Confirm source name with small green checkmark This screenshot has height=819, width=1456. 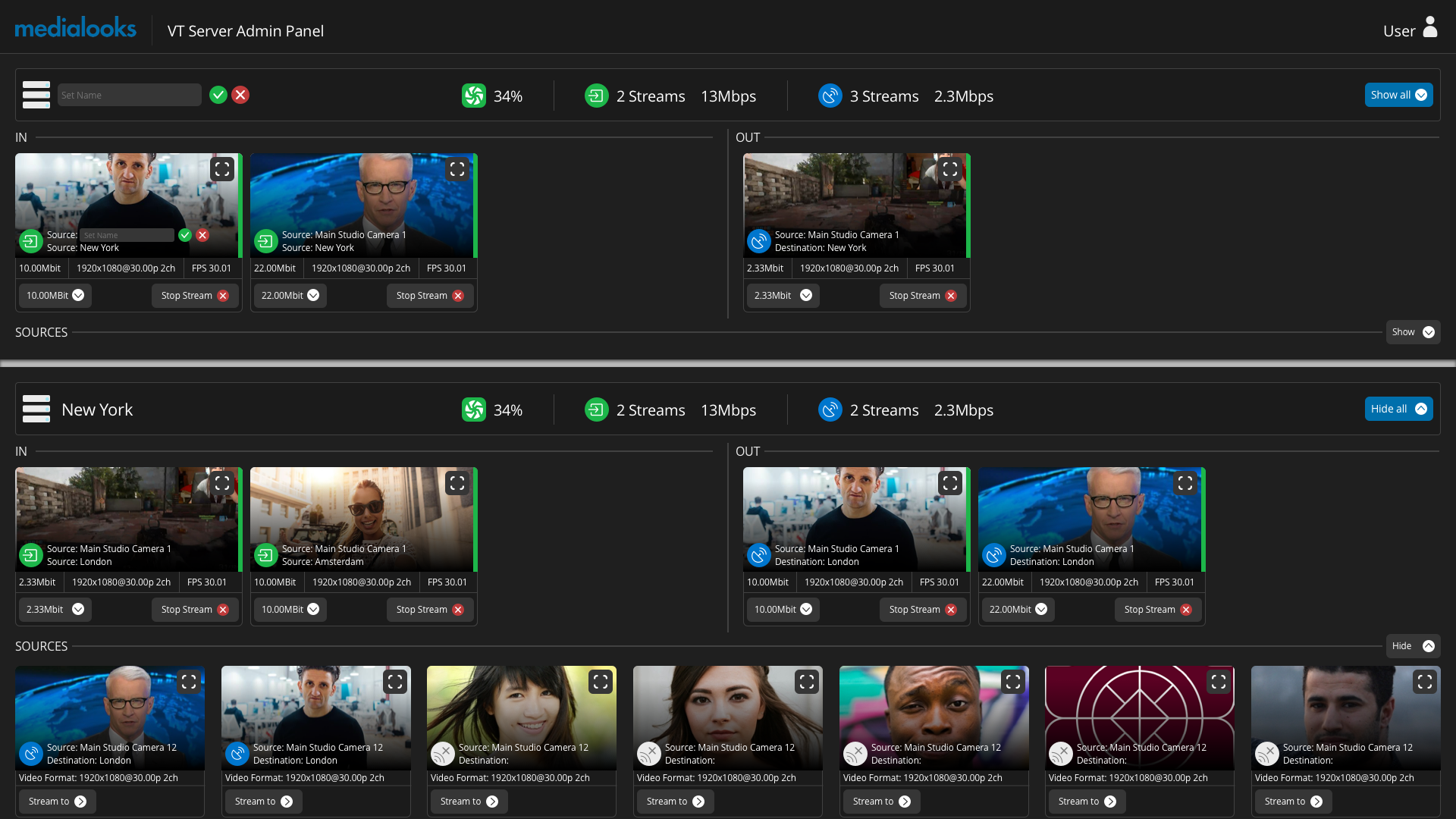(184, 235)
